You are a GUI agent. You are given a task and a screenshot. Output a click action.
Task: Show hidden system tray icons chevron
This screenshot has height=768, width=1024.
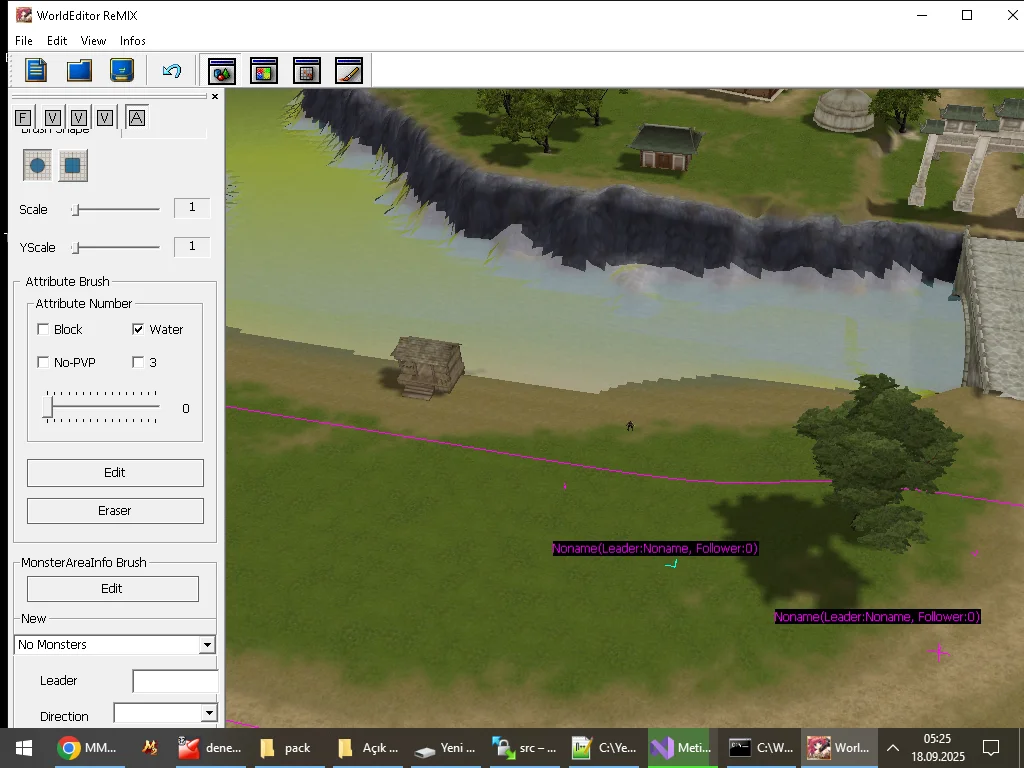pos(892,747)
